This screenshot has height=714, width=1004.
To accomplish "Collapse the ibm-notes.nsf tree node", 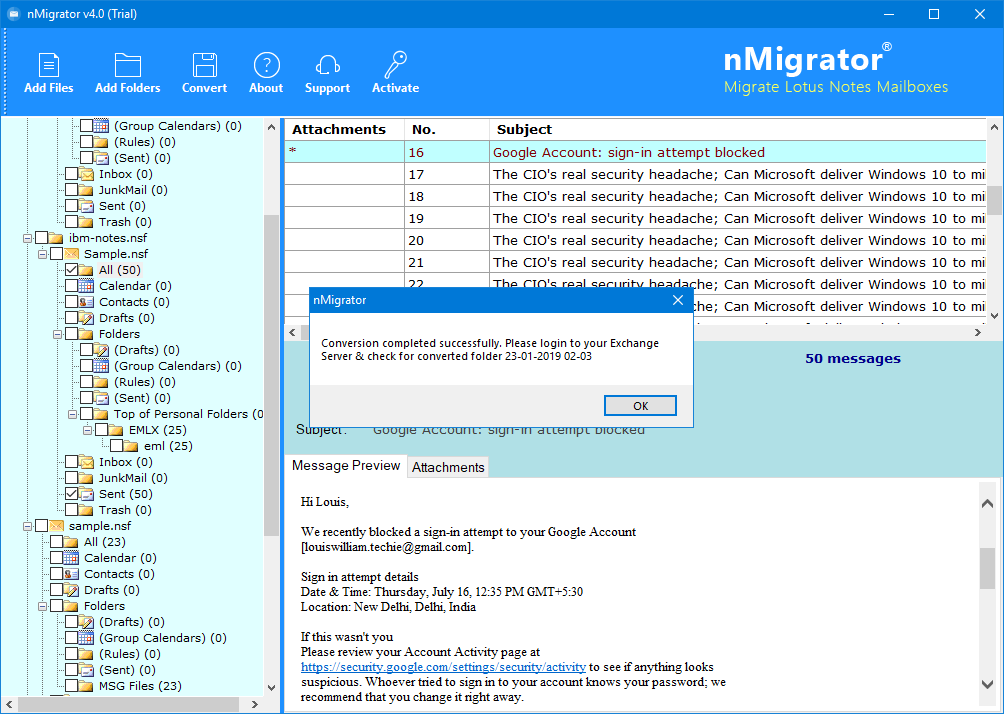I will click(28, 239).
